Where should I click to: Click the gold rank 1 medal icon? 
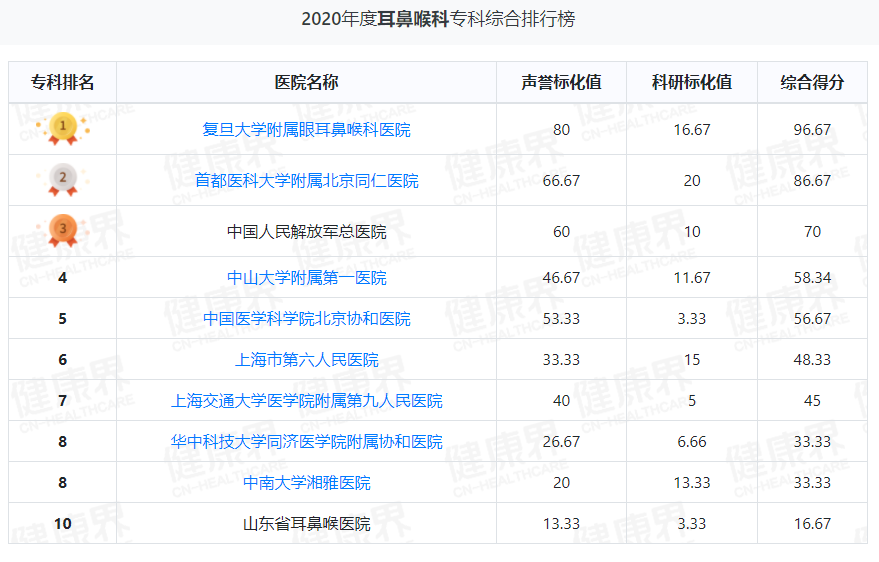pyautogui.click(x=63, y=129)
